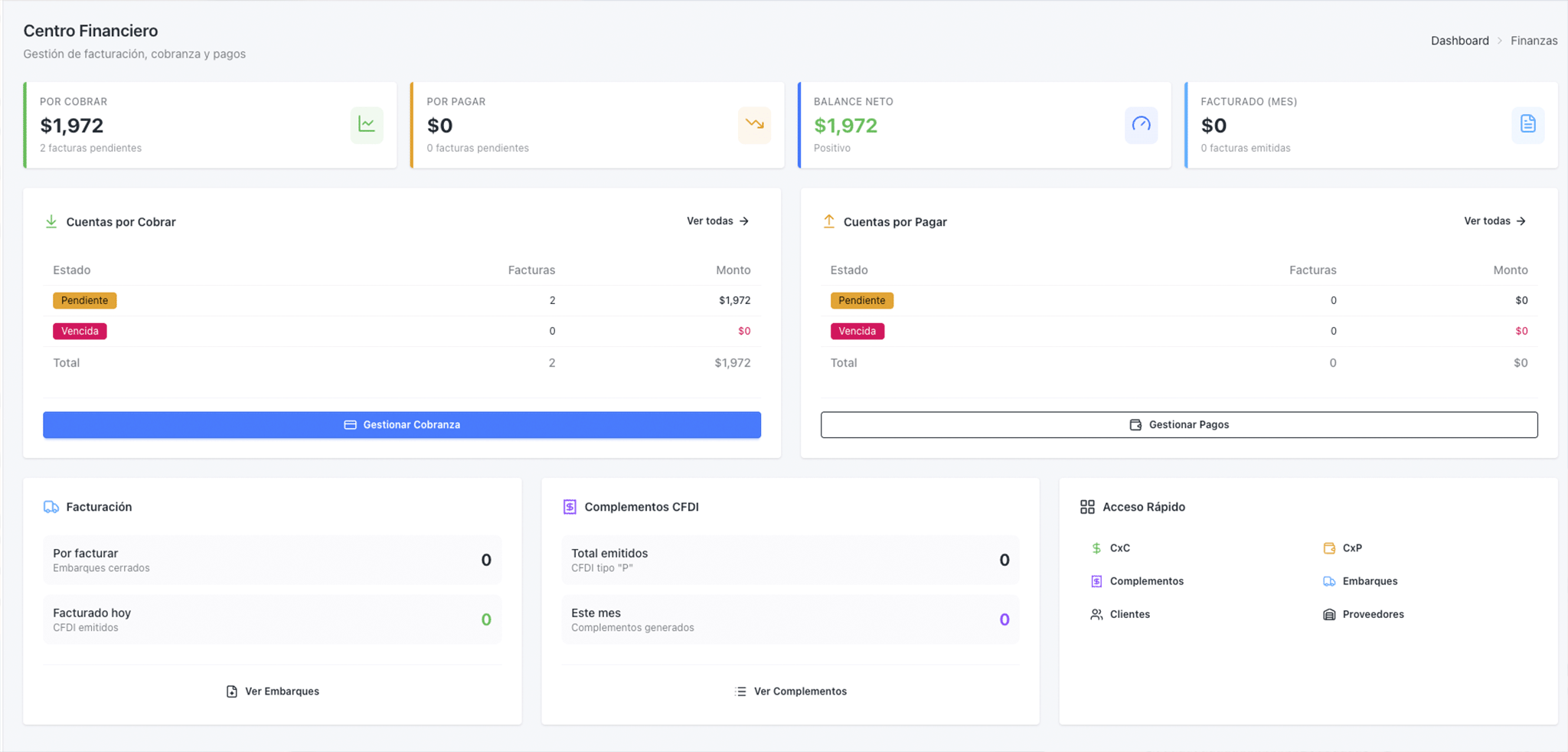The height and width of the screenshot is (752, 1568).
Task: Select Finanzas in the breadcrumb
Action: point(1534,41)
